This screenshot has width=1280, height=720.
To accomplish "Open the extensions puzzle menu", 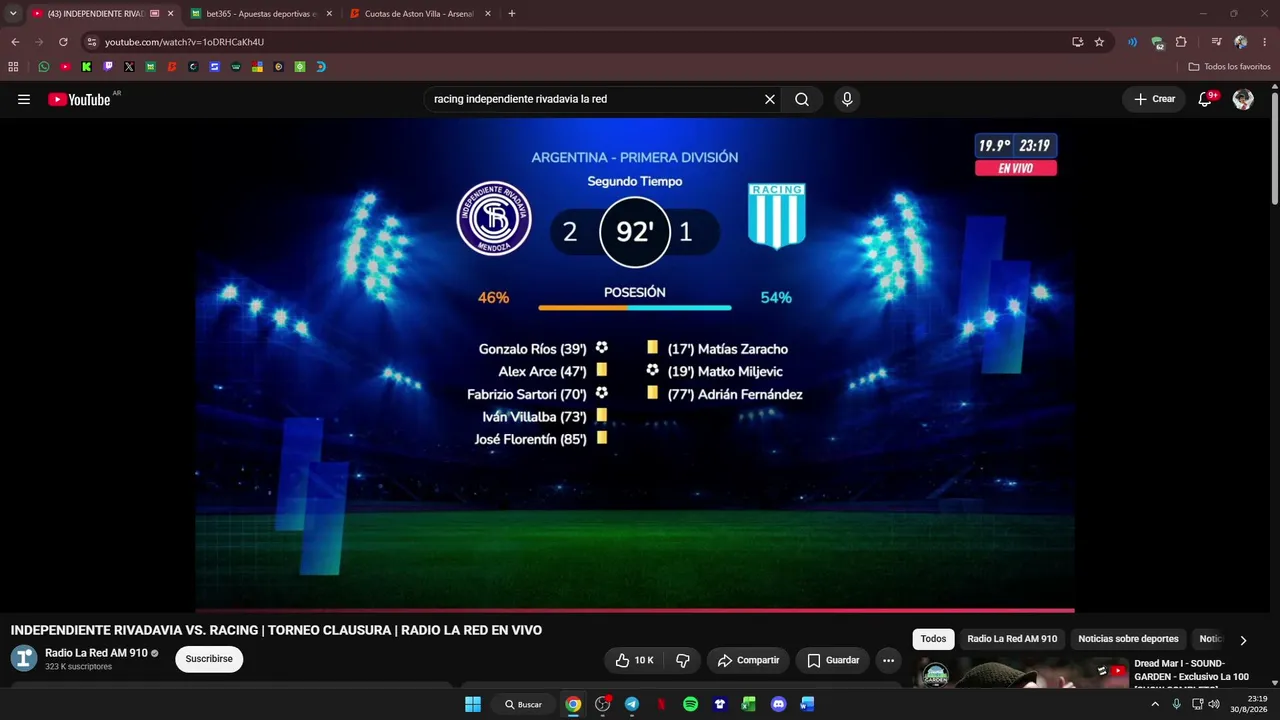I will (x=1181, y=42).
